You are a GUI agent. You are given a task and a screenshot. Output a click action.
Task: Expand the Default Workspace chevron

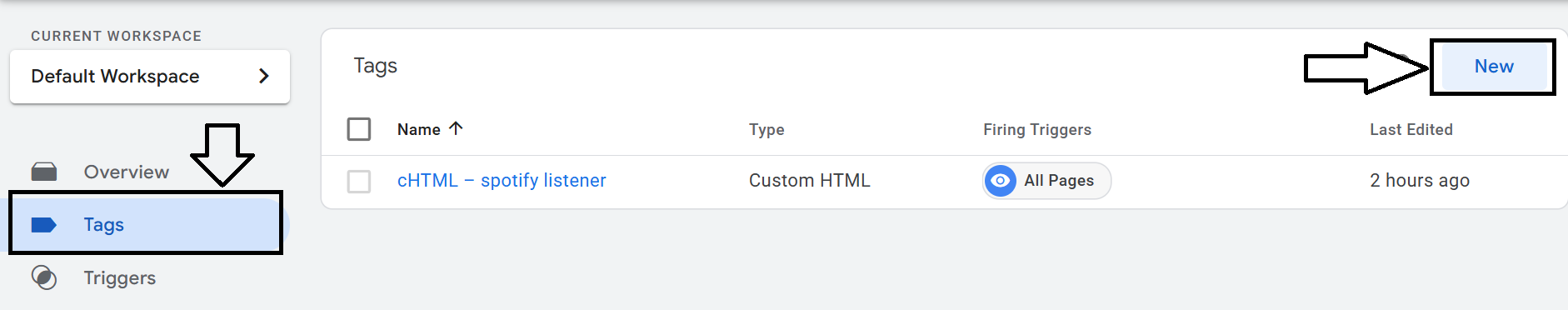(264, 76)
